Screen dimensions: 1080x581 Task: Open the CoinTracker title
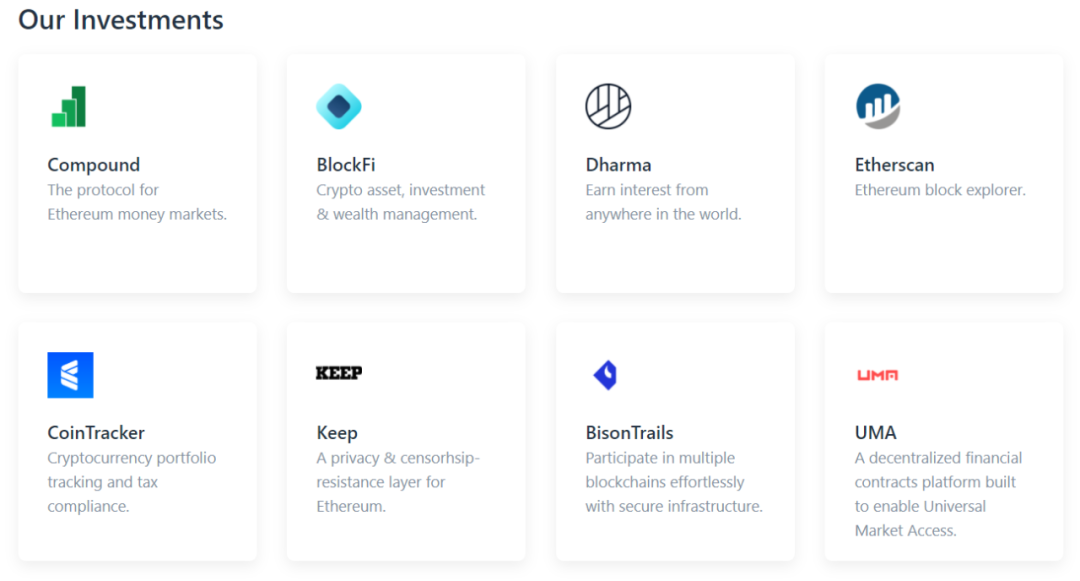96,433
